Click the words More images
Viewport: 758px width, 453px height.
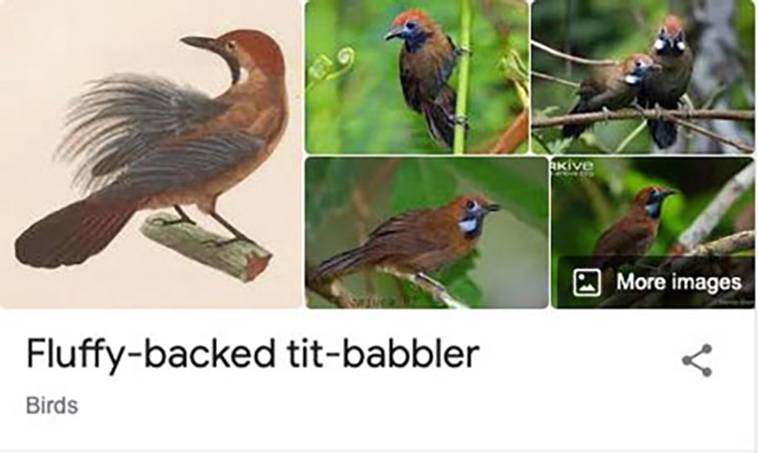679,282
